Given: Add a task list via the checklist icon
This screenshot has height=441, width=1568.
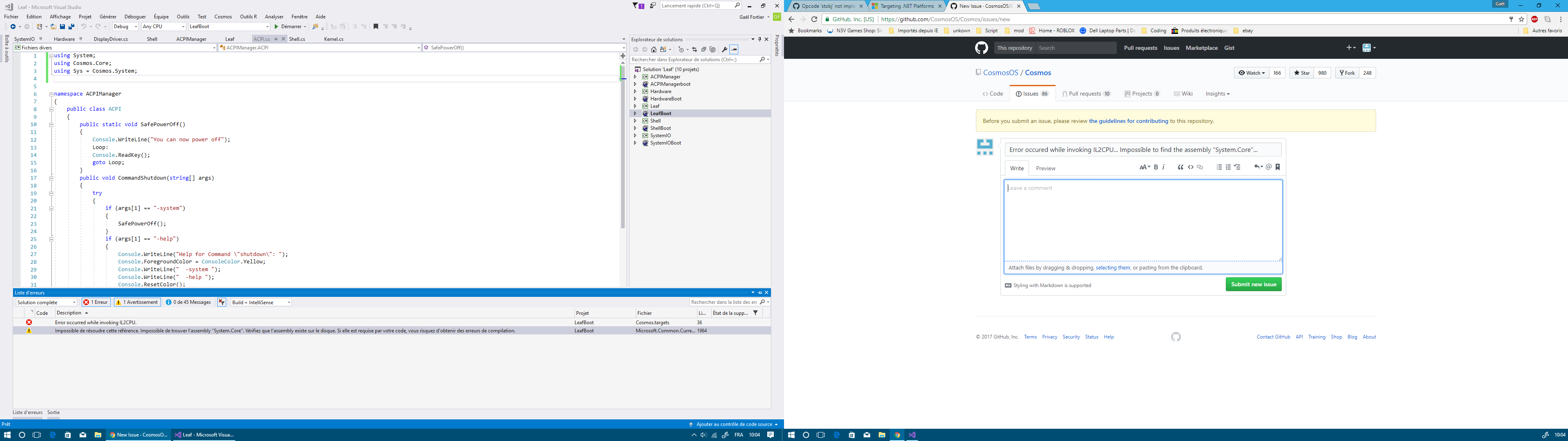Looking at the screenshot, I should click(1238, 167).
